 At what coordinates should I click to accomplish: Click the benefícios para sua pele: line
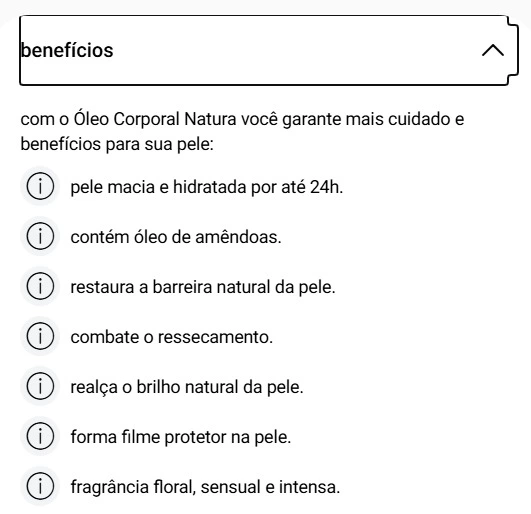tap(117, 144)
